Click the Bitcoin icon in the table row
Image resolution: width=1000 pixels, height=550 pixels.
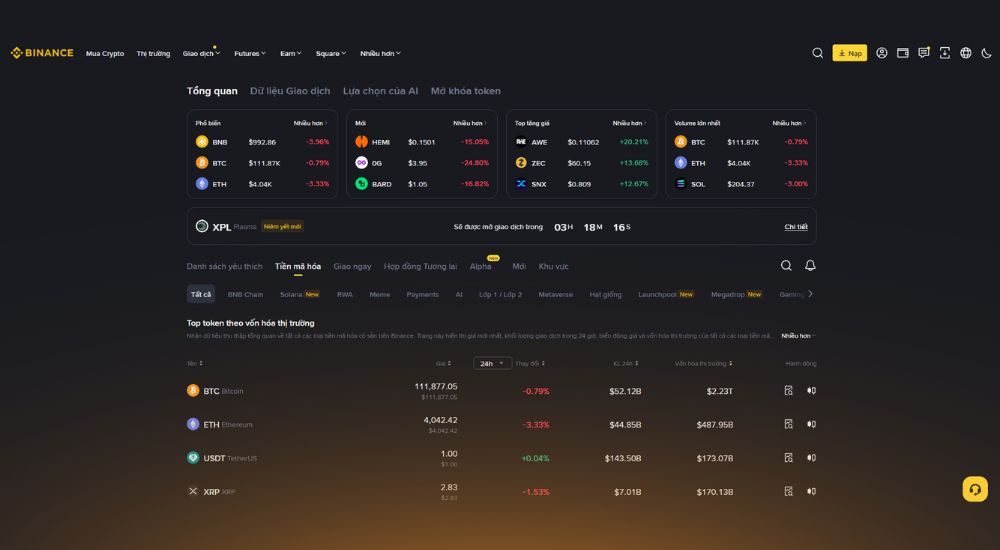click(193, 390)
